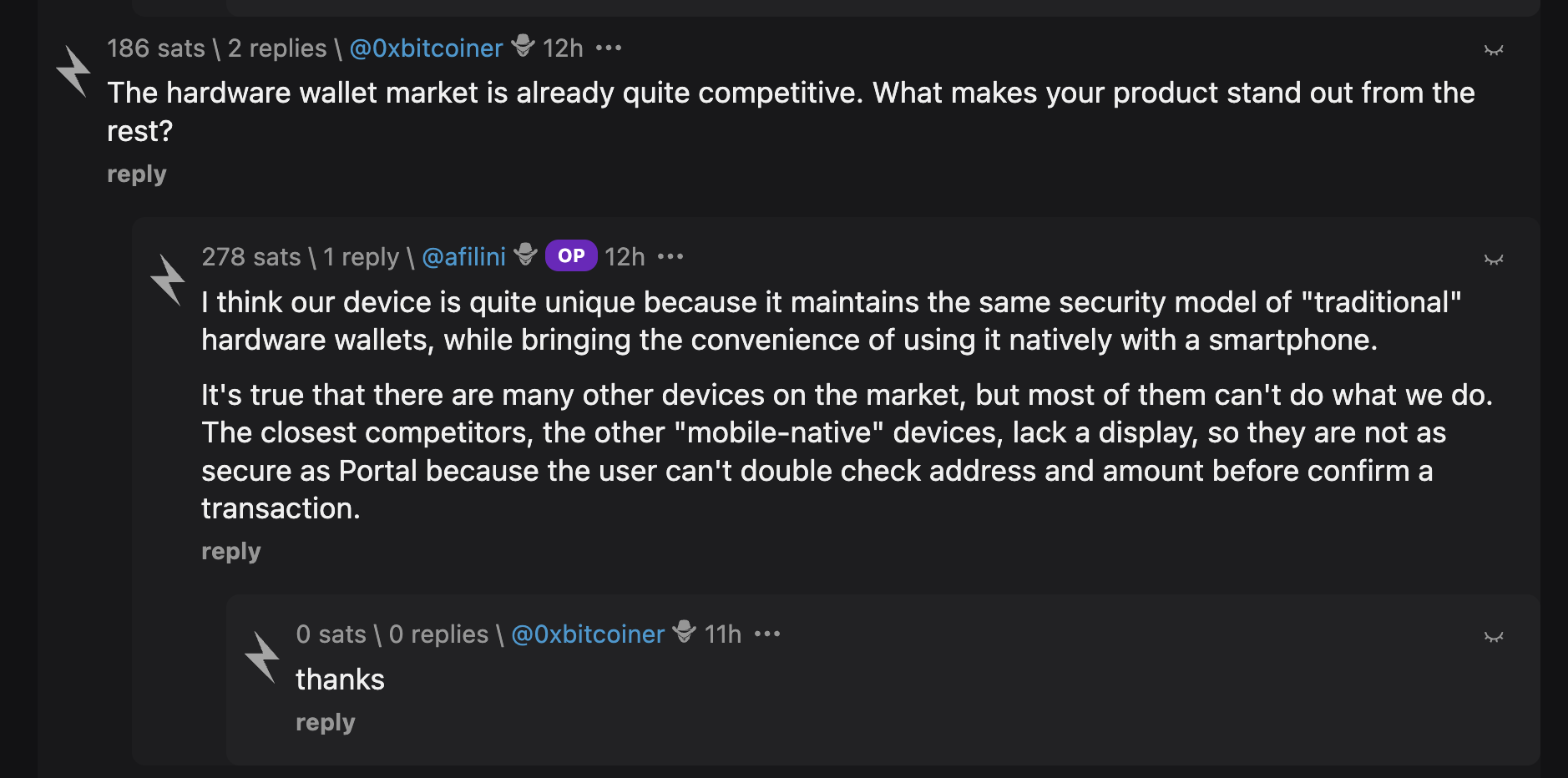This screenshot has height=778, width=1568.
Task: Zap the top @0xbitcoiner comment lightning bolt
Action: click(73, 71)
